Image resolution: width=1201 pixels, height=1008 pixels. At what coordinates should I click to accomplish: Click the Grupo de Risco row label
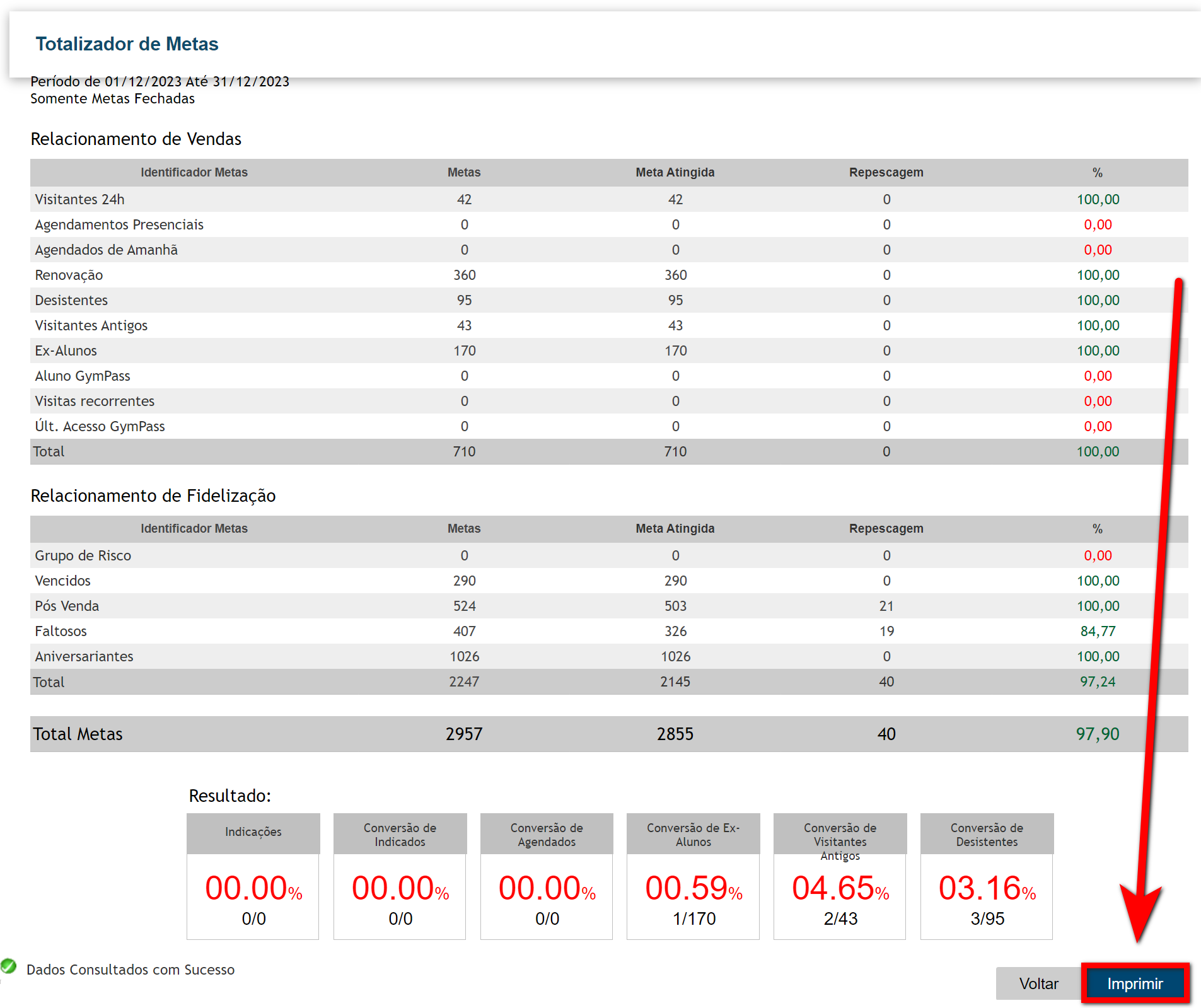83,555
